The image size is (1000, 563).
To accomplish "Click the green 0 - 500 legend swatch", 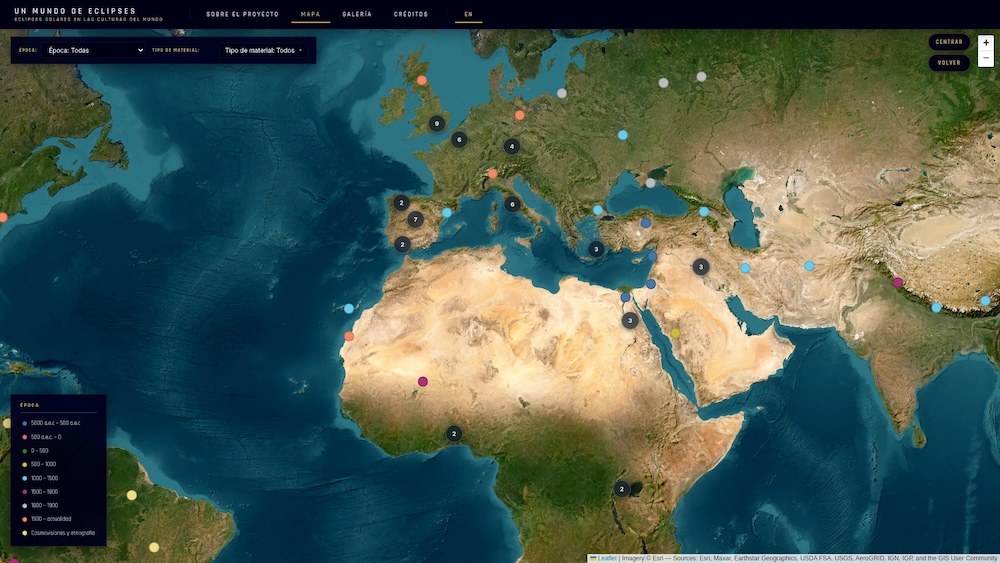I will 25,451.
